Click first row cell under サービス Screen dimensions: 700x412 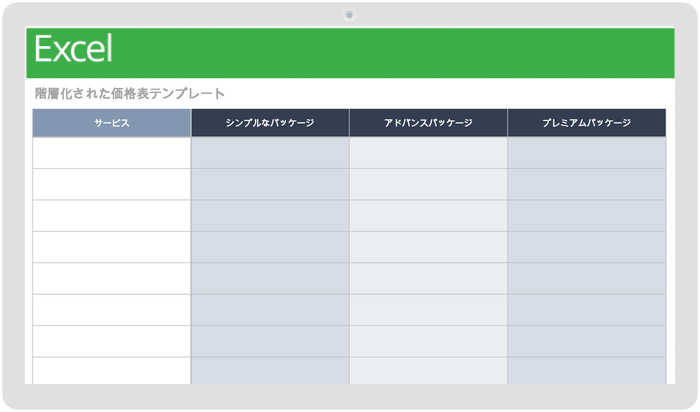111,153
